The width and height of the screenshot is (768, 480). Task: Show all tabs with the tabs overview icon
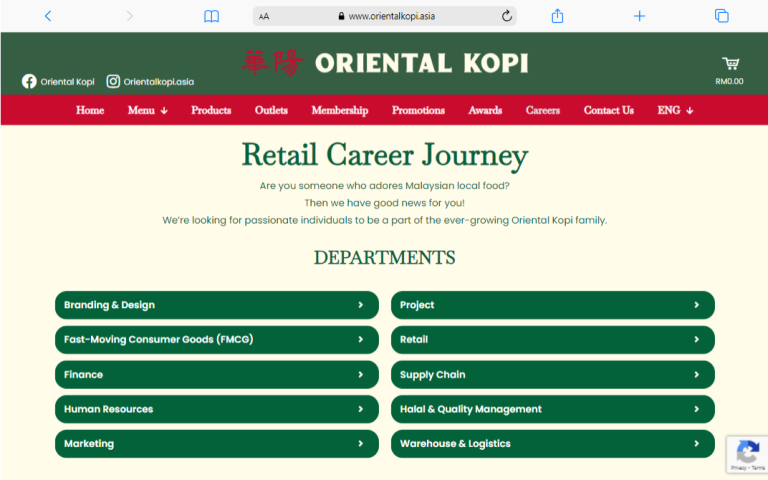[x=721, y=16]
